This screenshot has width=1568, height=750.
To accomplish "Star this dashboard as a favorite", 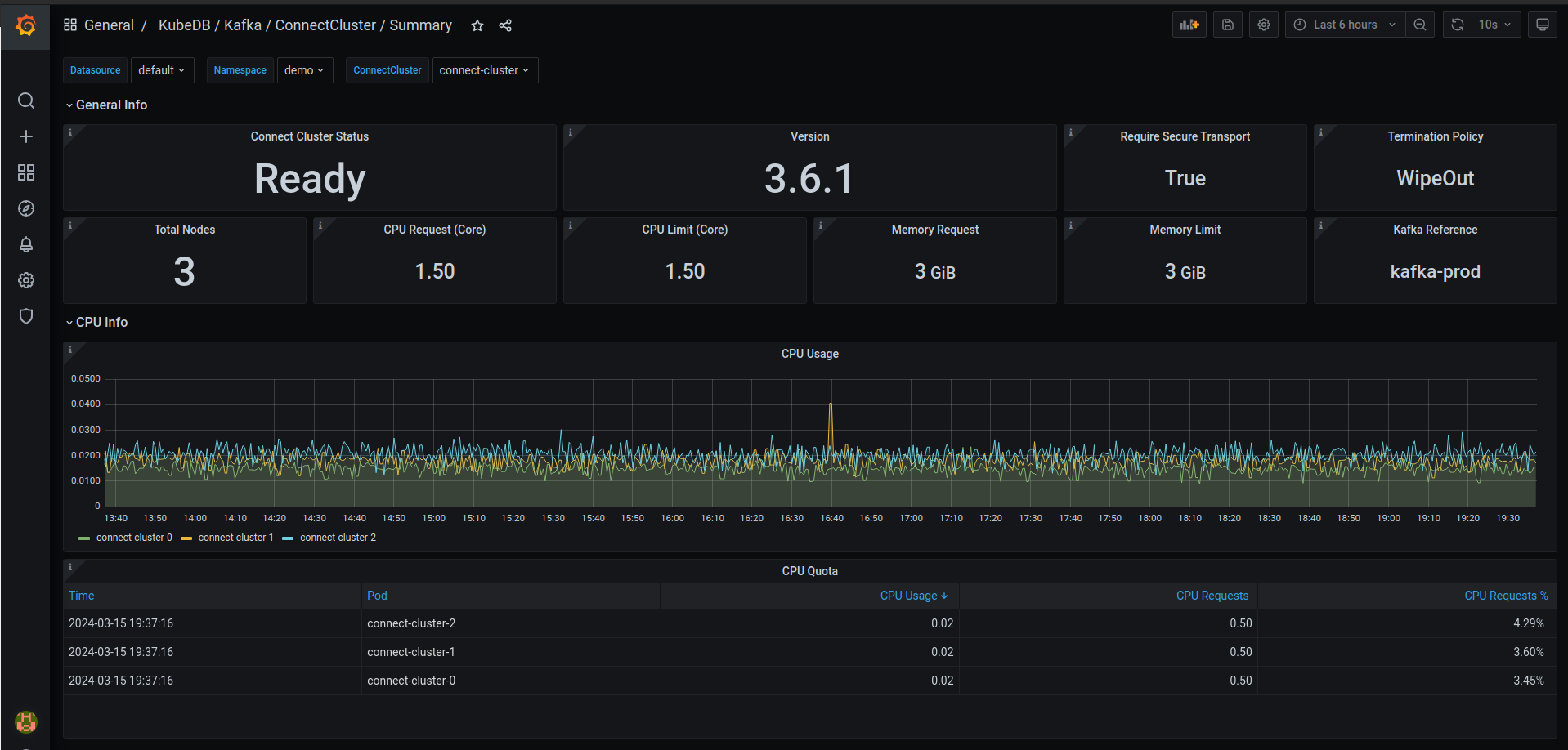I will (x=477, y=25).
